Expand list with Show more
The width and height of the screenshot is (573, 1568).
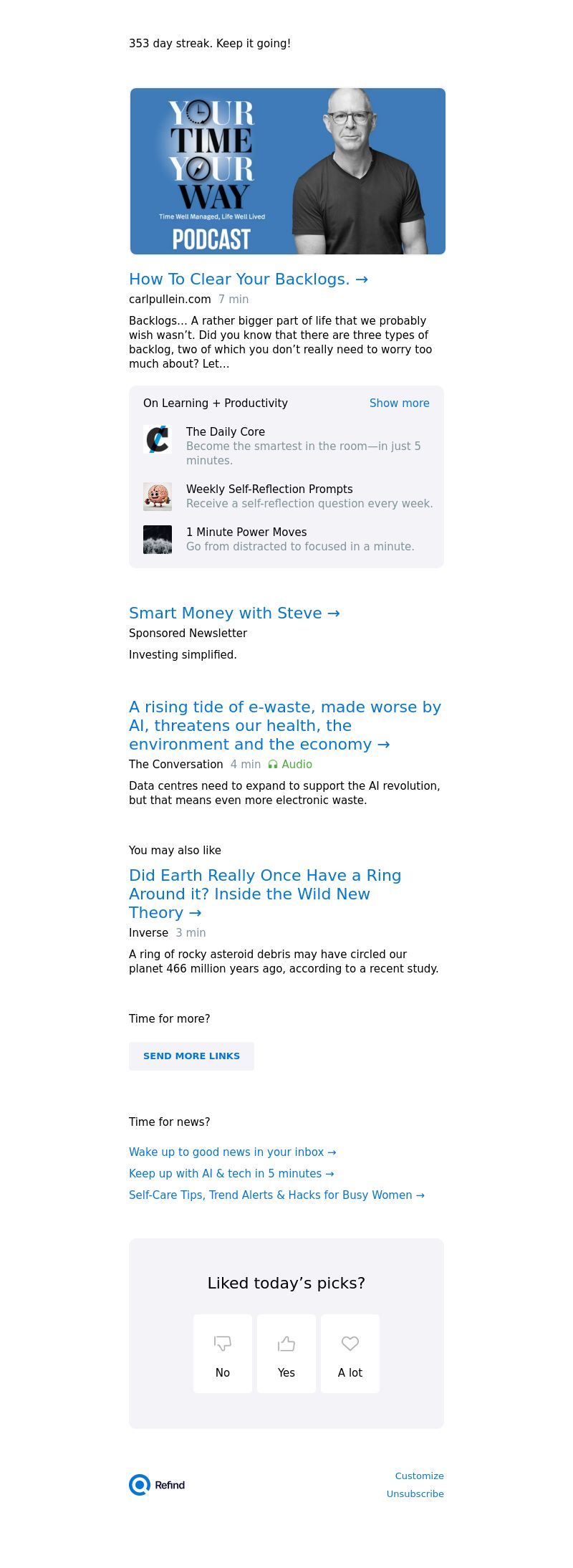click(400, 403)
